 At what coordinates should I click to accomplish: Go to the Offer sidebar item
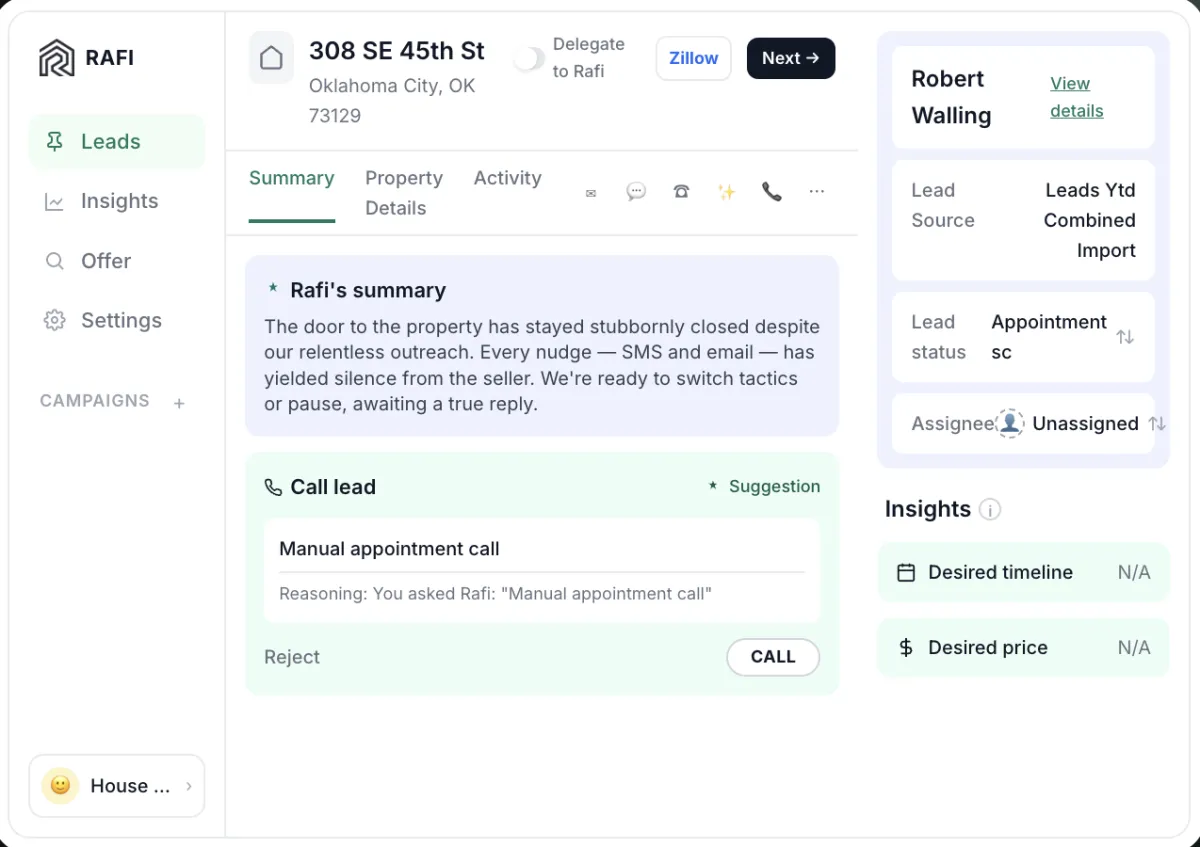click(116, 261)
